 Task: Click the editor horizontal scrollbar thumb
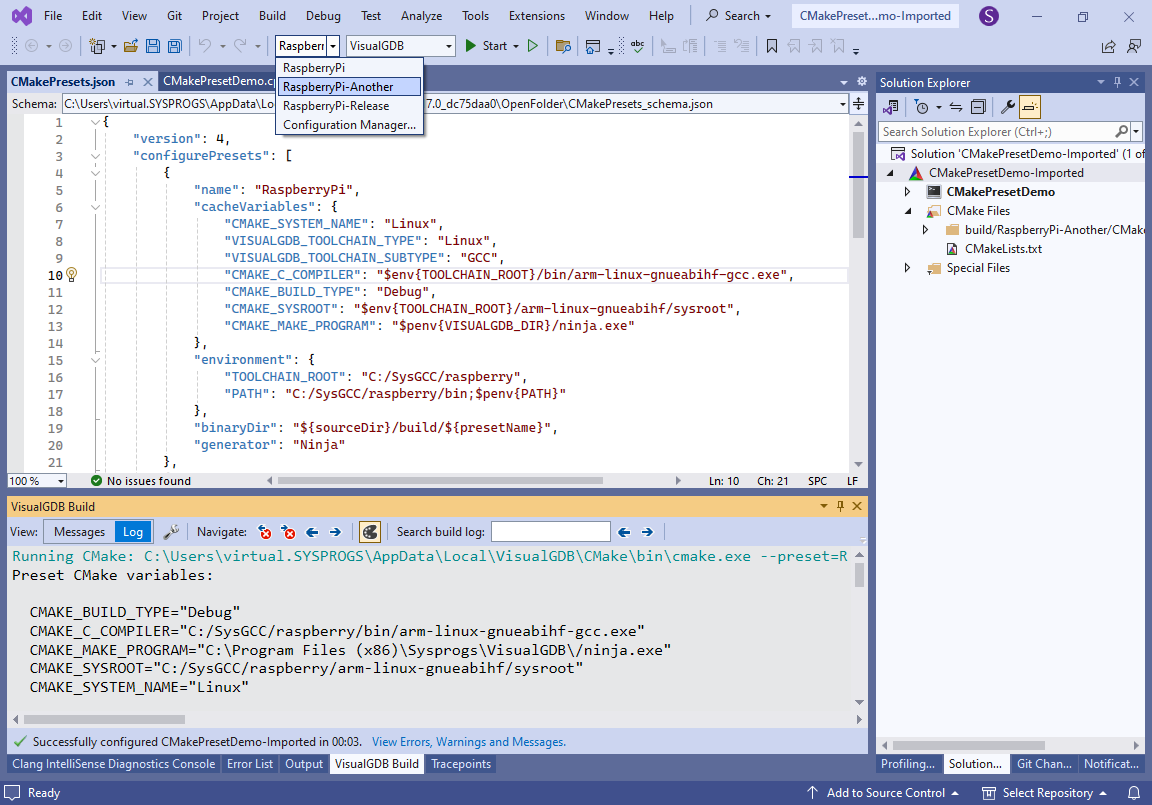pos(440,481)
